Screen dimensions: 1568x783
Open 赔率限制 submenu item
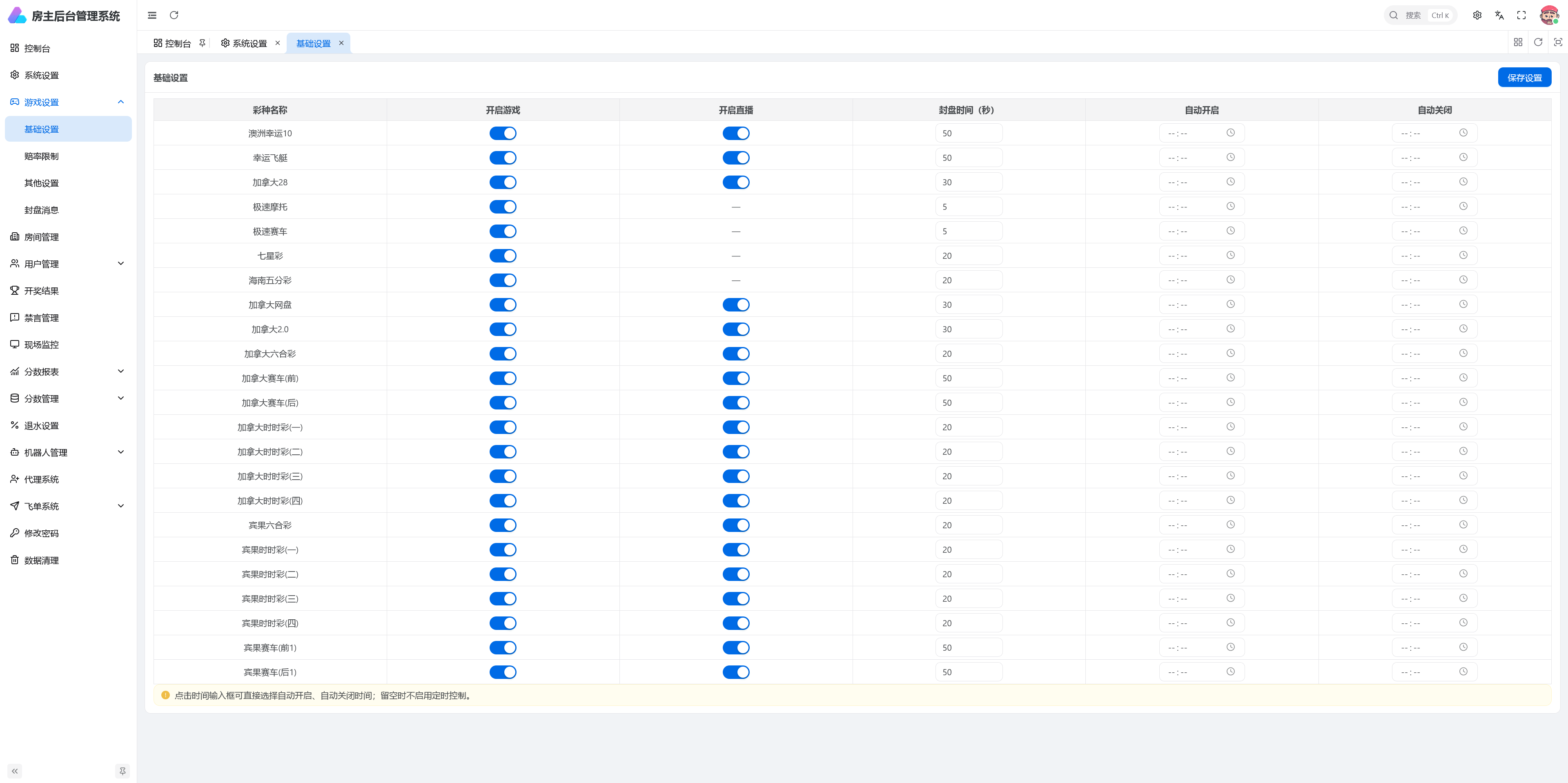click(68, 156)
